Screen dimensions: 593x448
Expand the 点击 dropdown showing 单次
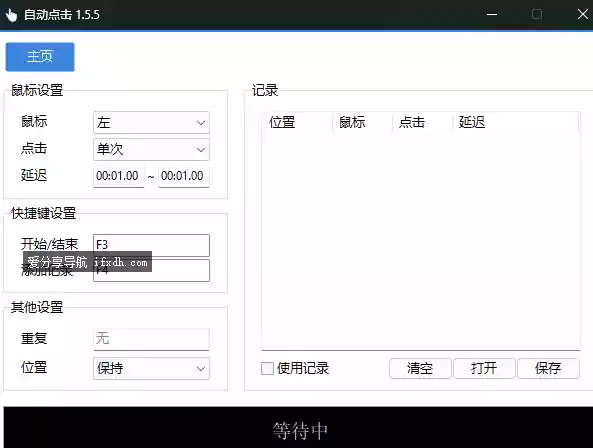point(151,149)
